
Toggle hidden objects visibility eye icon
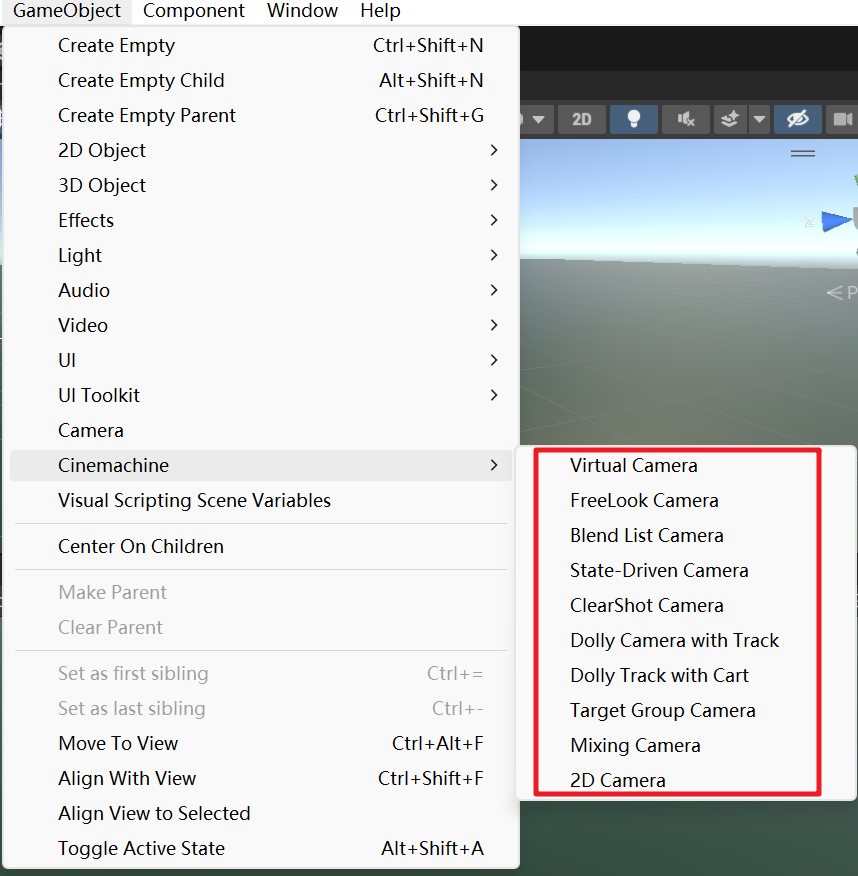pyautogui.click(x=798, y=119)
